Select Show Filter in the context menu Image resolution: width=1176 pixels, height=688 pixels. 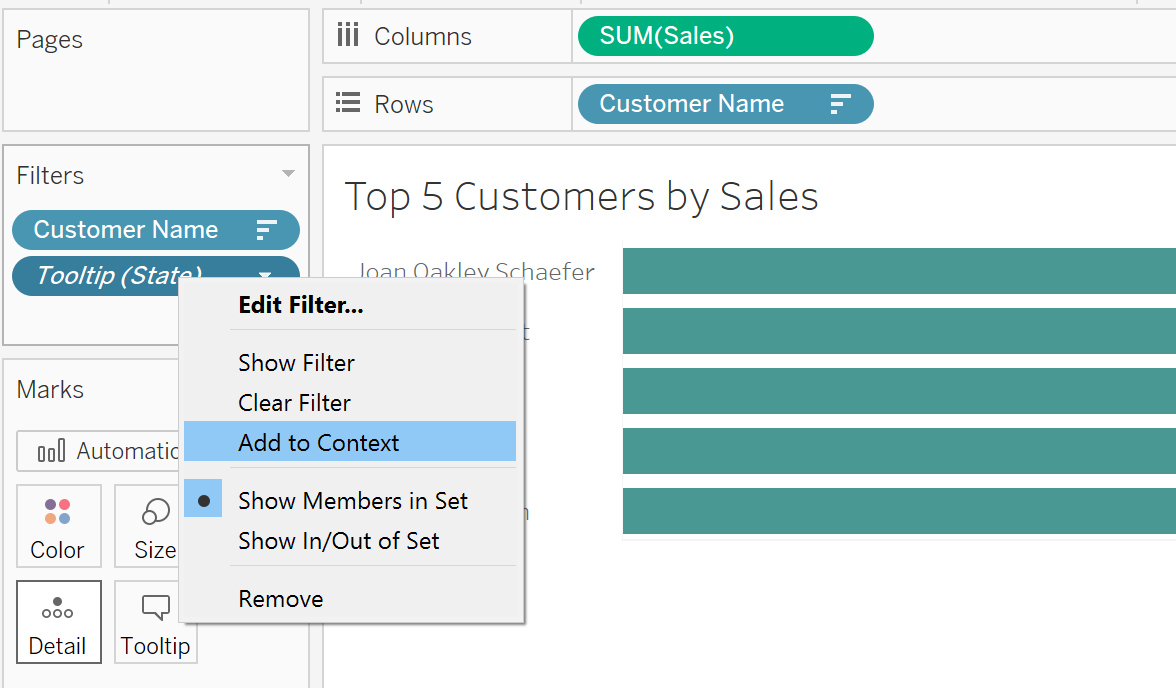click(x=350, y=363)
